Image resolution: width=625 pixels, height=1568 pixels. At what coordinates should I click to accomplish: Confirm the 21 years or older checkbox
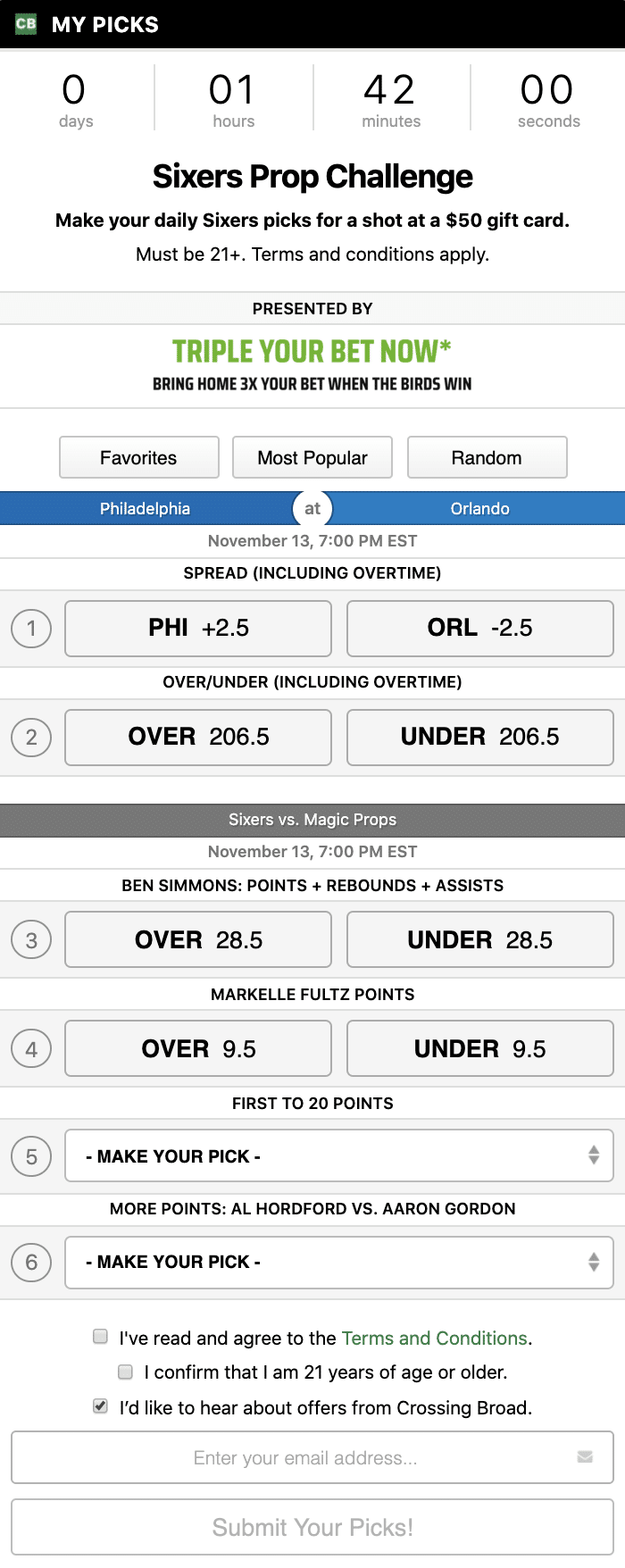pyautogui.click(x=126, y=1372)
